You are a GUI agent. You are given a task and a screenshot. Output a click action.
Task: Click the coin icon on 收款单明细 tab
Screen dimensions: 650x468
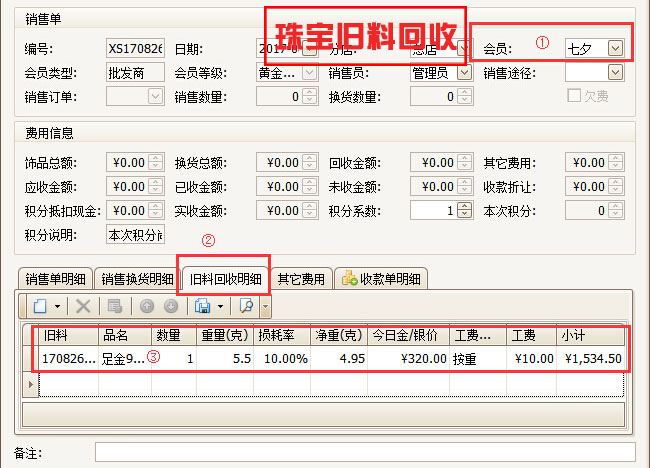point(350,280)
